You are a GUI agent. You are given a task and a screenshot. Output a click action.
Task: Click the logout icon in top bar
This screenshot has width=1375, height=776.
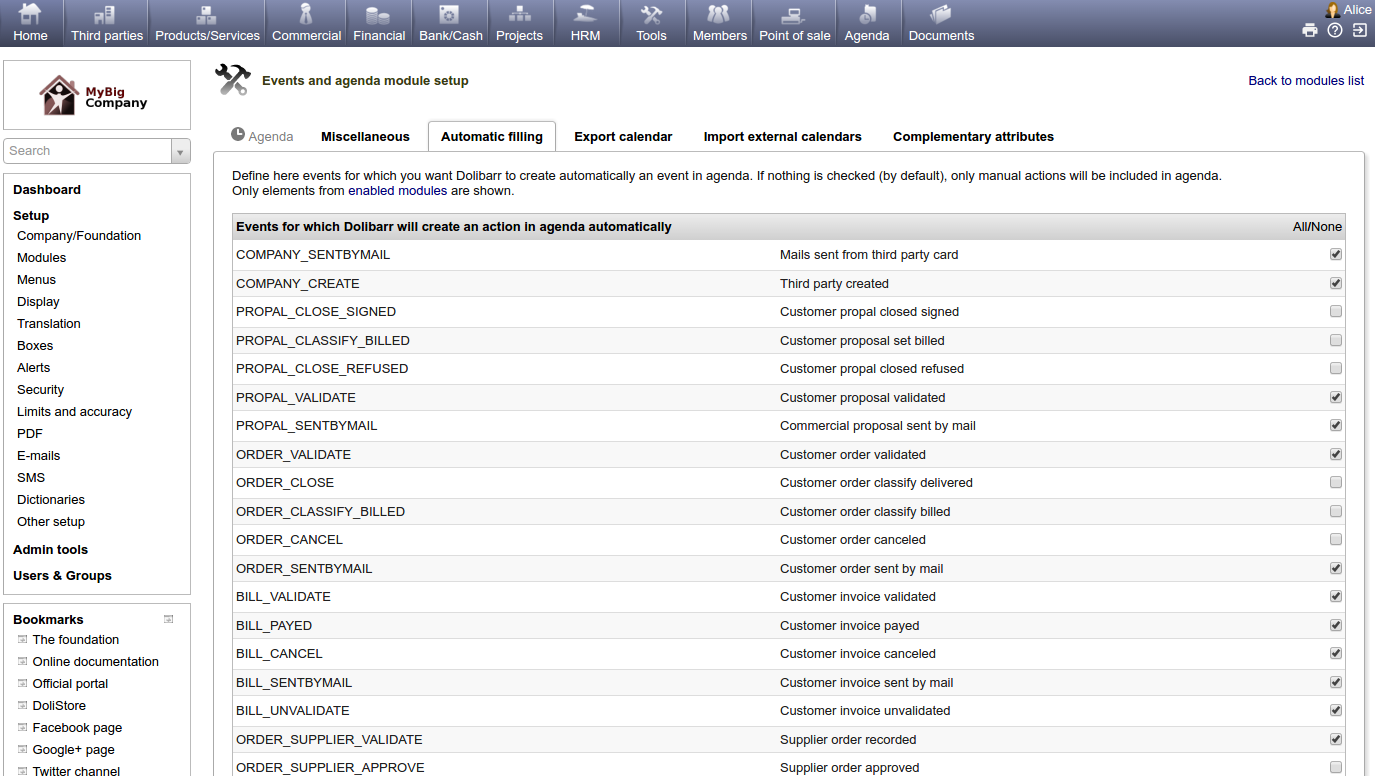[x=1360, y=30]
